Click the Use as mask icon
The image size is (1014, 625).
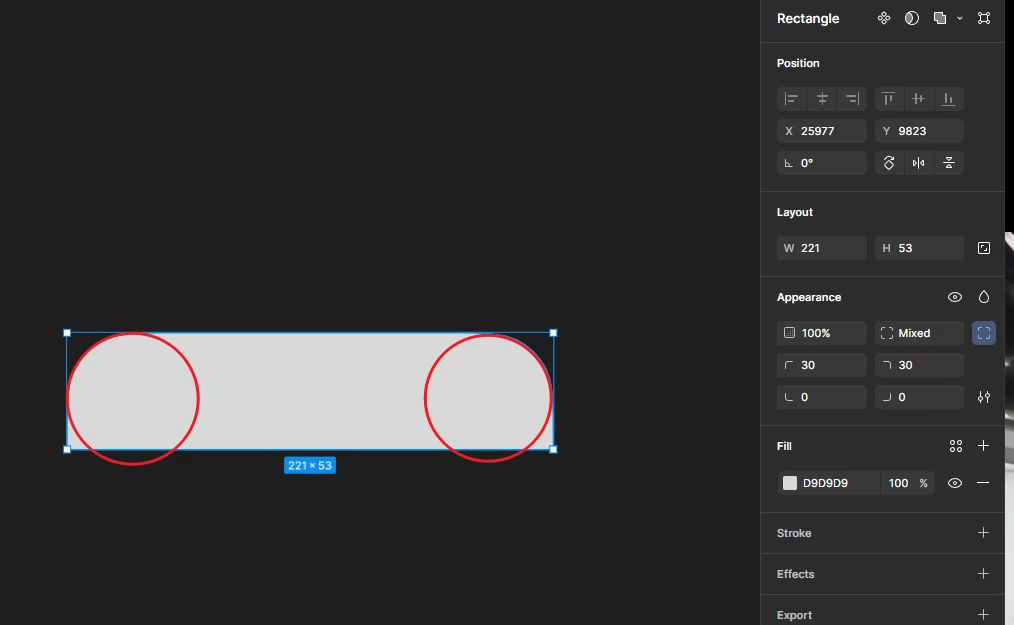point(912,18)
